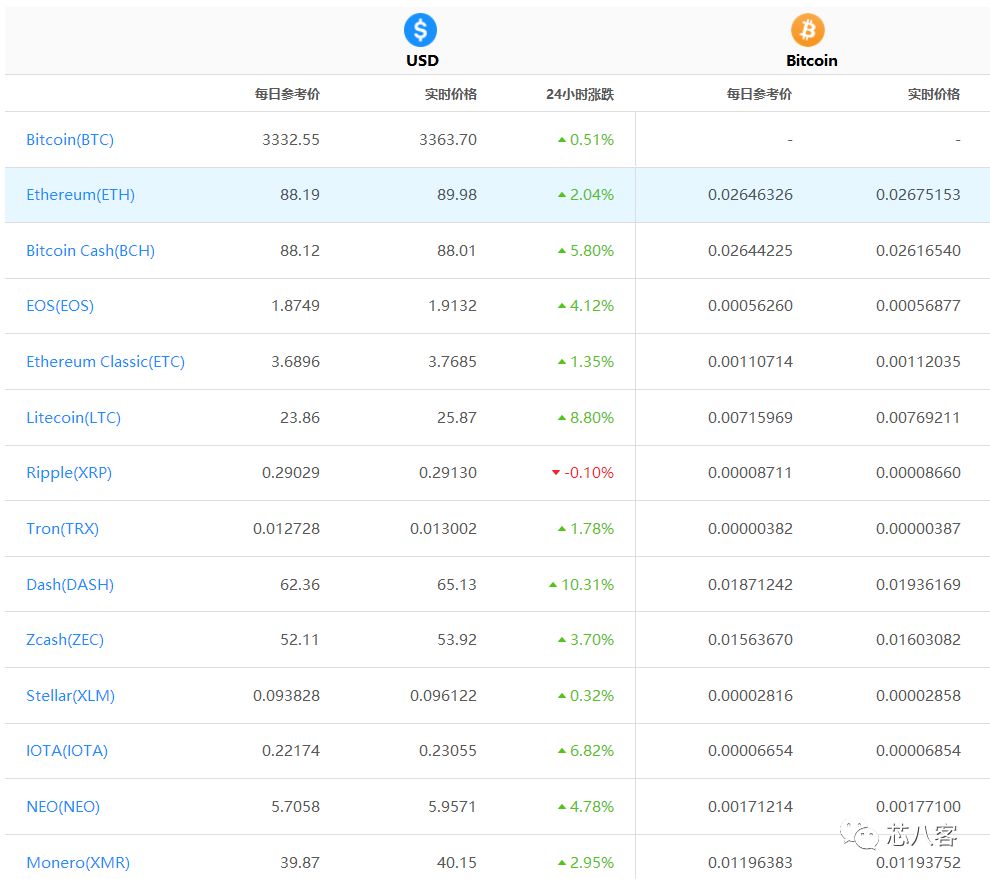Image resolution: width=990 pixels, height=879 pixels.
Task: Click Litecoin BTC value 0.00769211
Action: pyautogui.click(x=918, y=417)
